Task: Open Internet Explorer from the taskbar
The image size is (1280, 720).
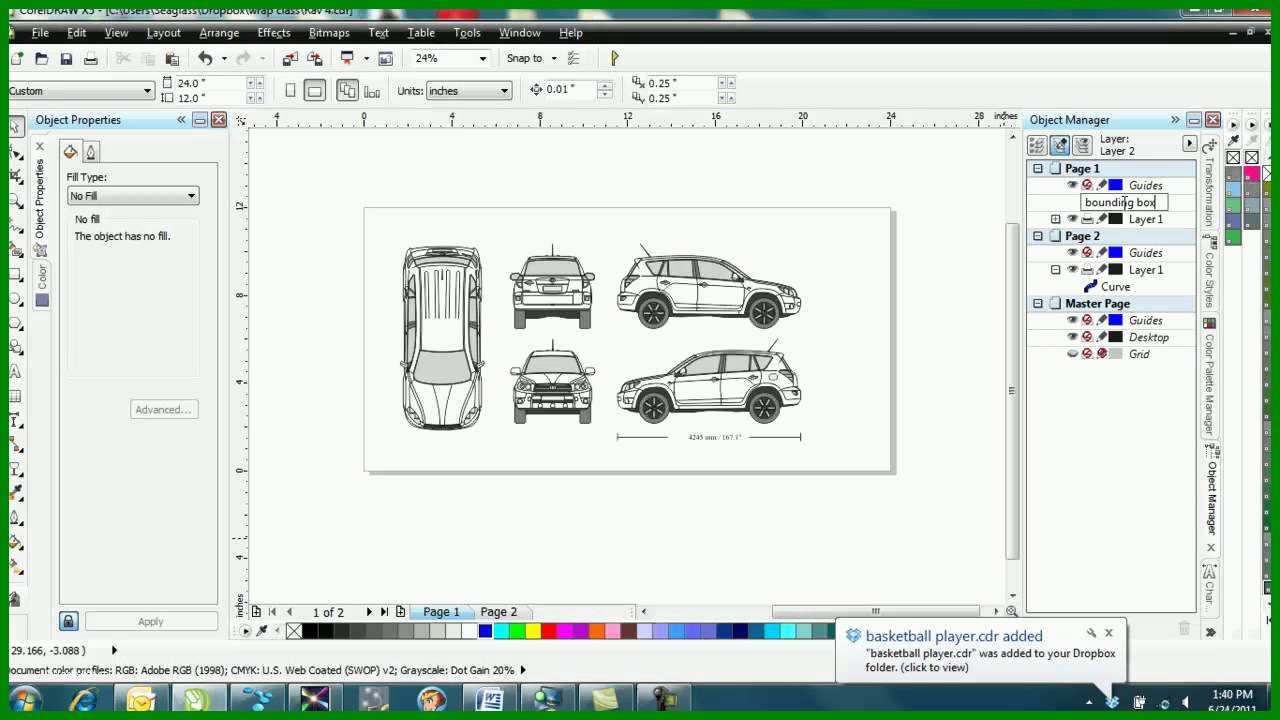Action: (84, 699)
